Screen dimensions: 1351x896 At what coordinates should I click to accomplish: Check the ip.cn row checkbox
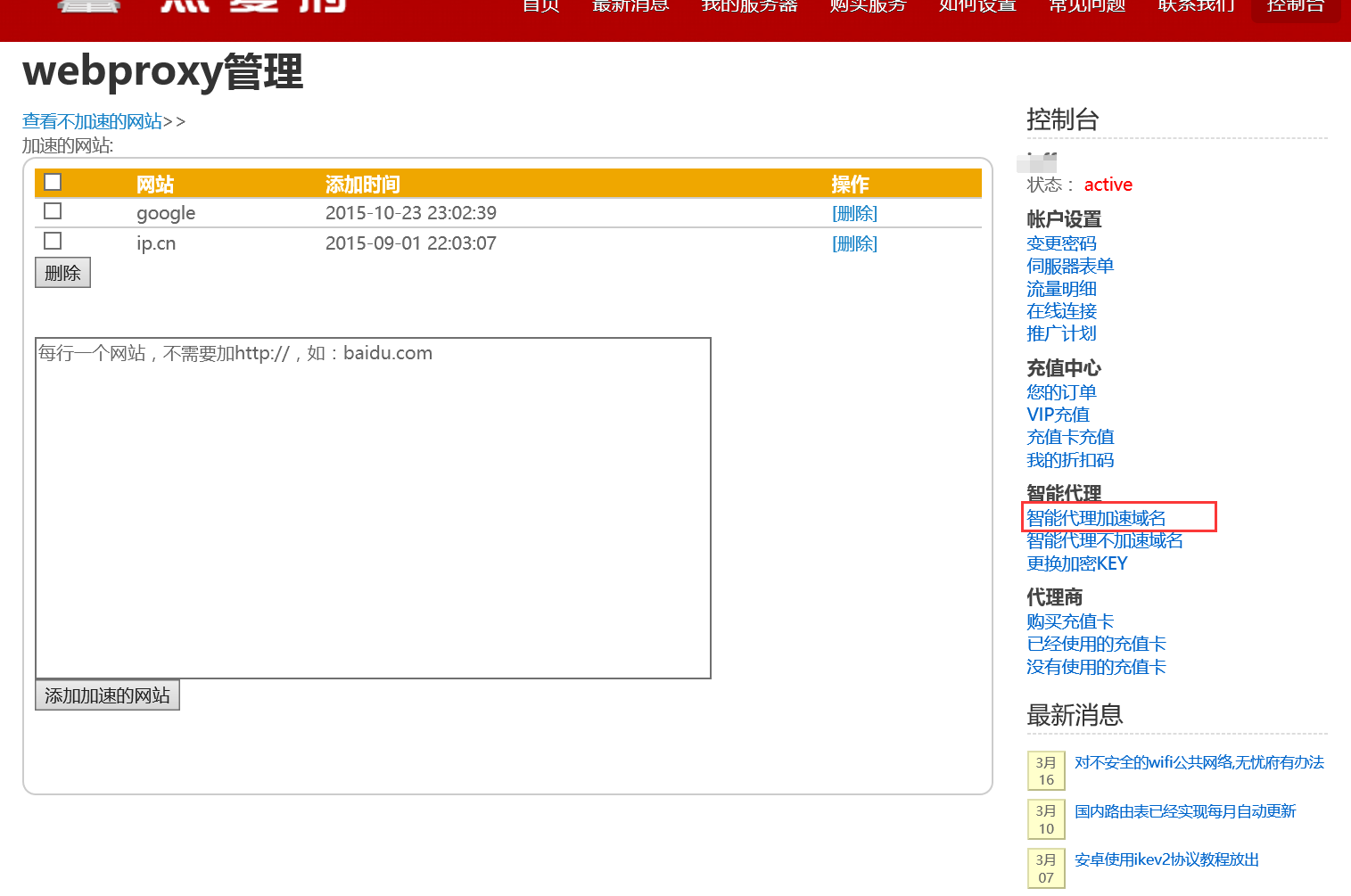click(x=53, y=241)
